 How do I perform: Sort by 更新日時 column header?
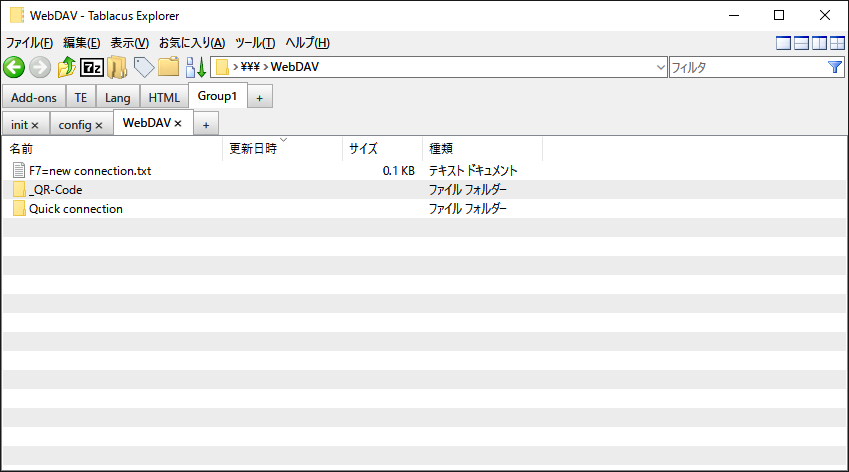(283, 148)
